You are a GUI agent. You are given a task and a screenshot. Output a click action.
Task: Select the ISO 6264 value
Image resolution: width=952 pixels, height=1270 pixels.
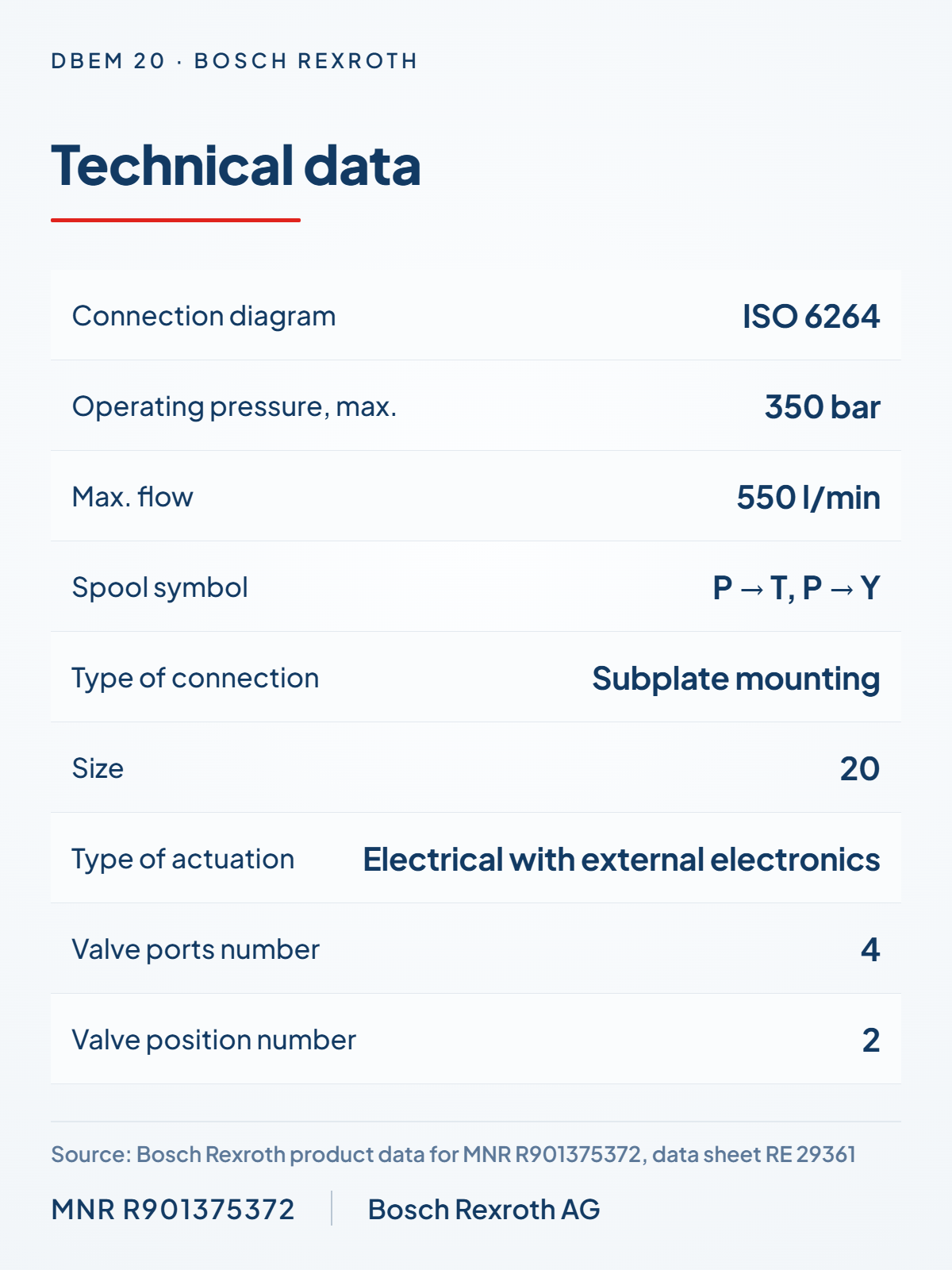[811, 316]
